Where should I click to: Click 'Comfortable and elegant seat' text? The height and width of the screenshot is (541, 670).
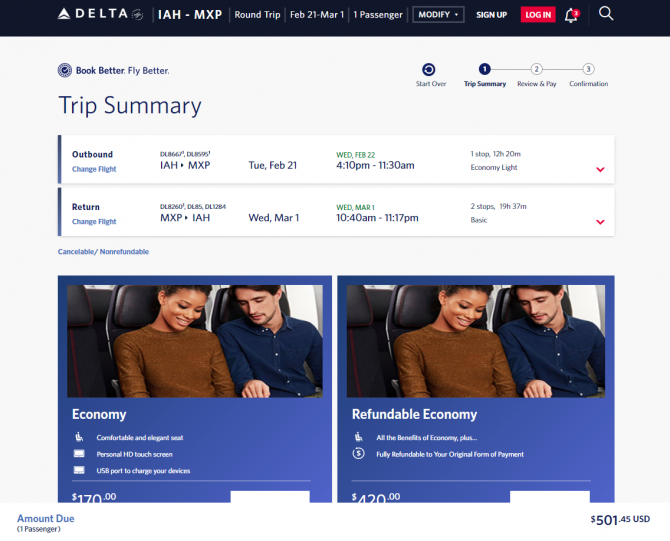coord(140,438)
